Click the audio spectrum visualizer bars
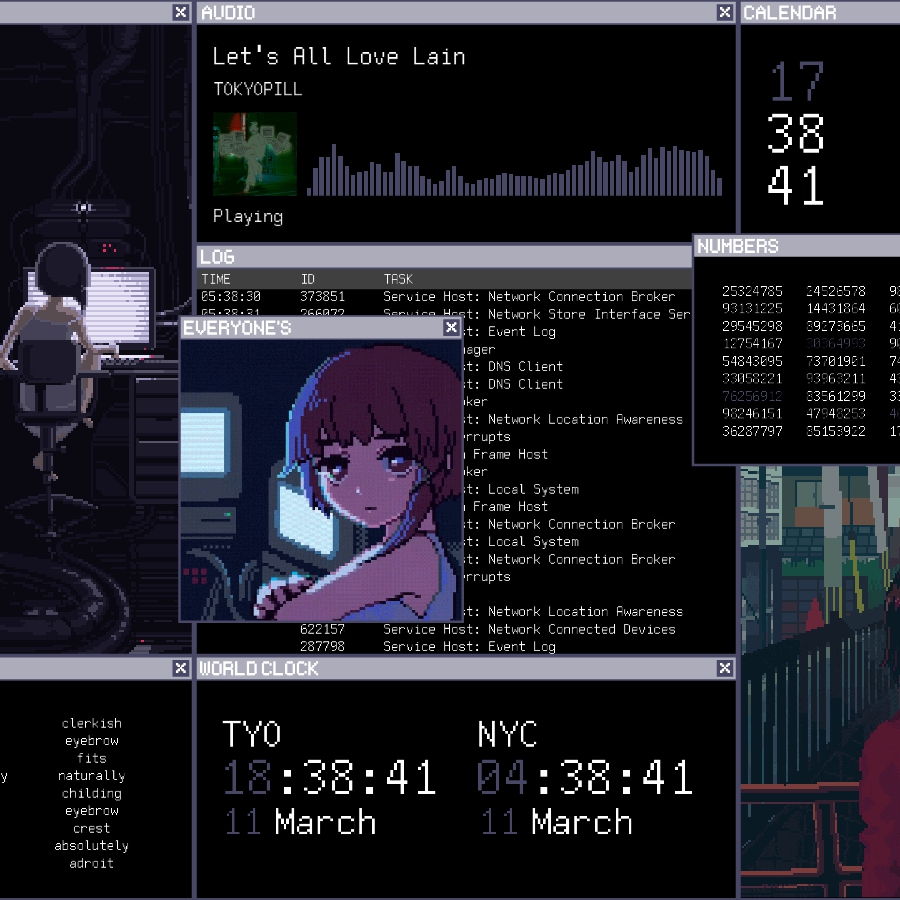The image size is (900, 900). (514, 170)
